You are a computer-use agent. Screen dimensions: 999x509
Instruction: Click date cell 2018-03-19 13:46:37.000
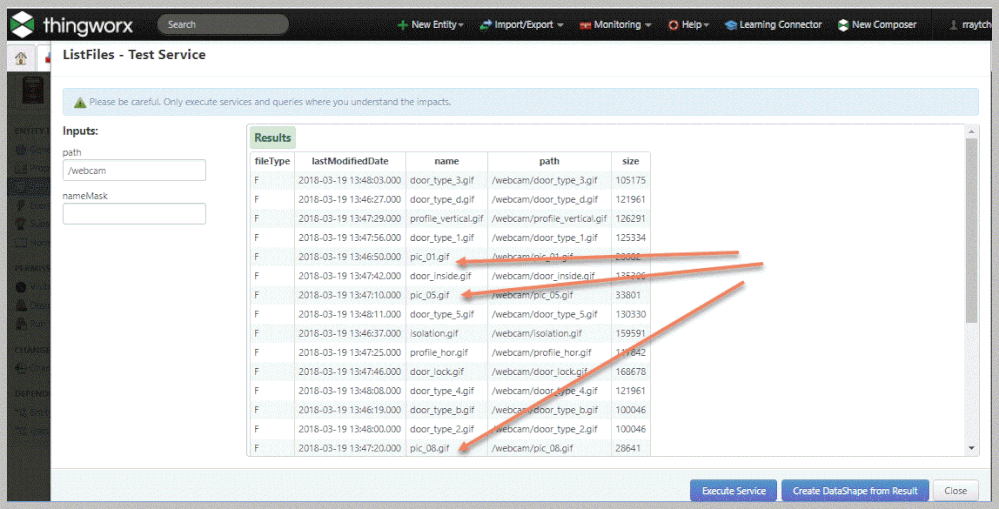coord(350,333)
